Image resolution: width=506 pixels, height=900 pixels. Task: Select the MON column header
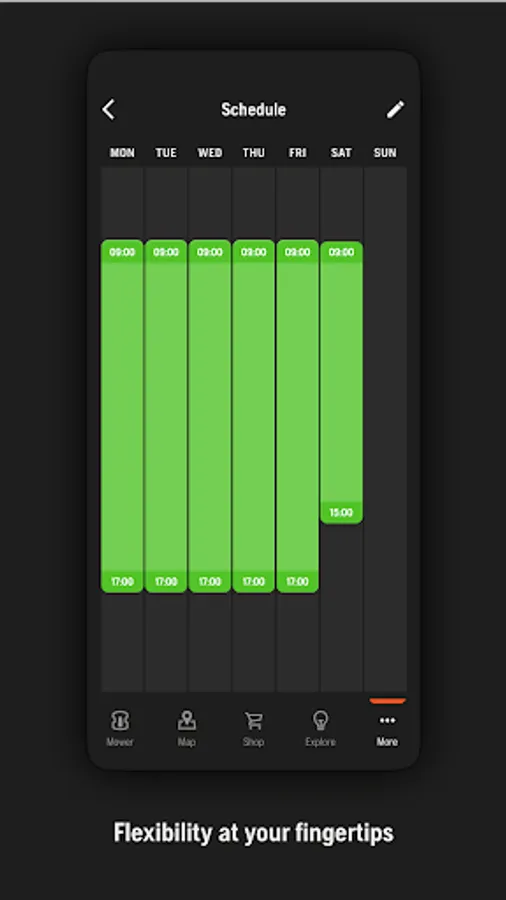(122, 153)
